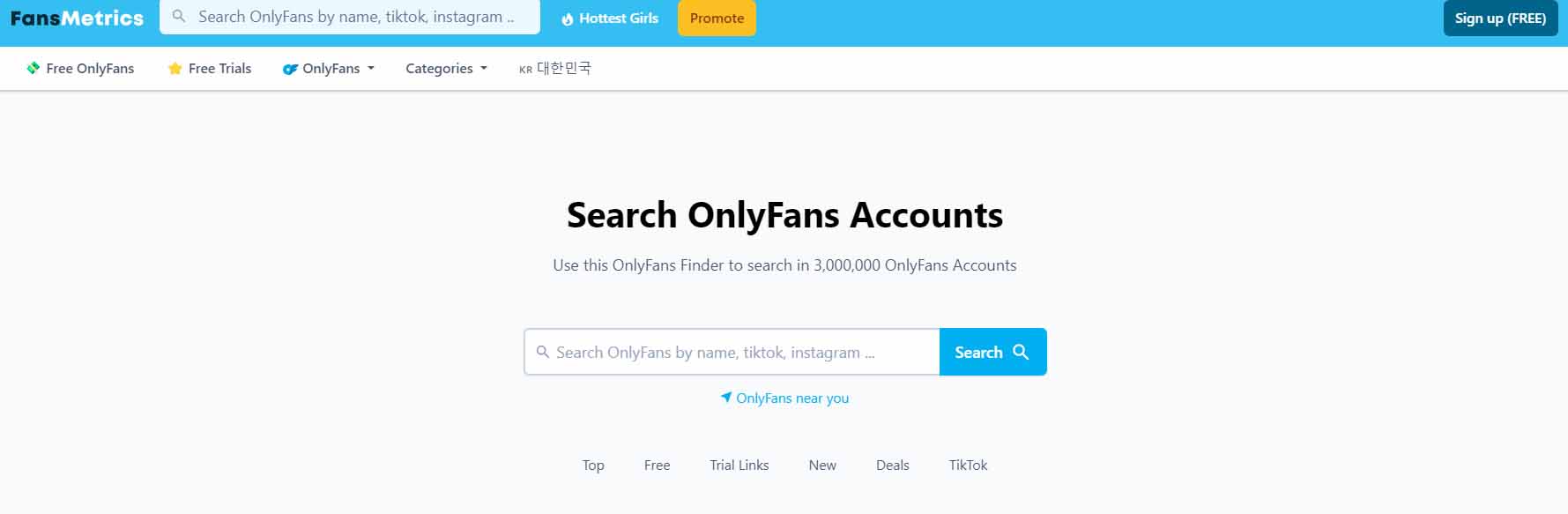1568x514 pixels.
Task: Click the location arrow icon beside OnlyFans near you
Action: (x=725, y=398)
